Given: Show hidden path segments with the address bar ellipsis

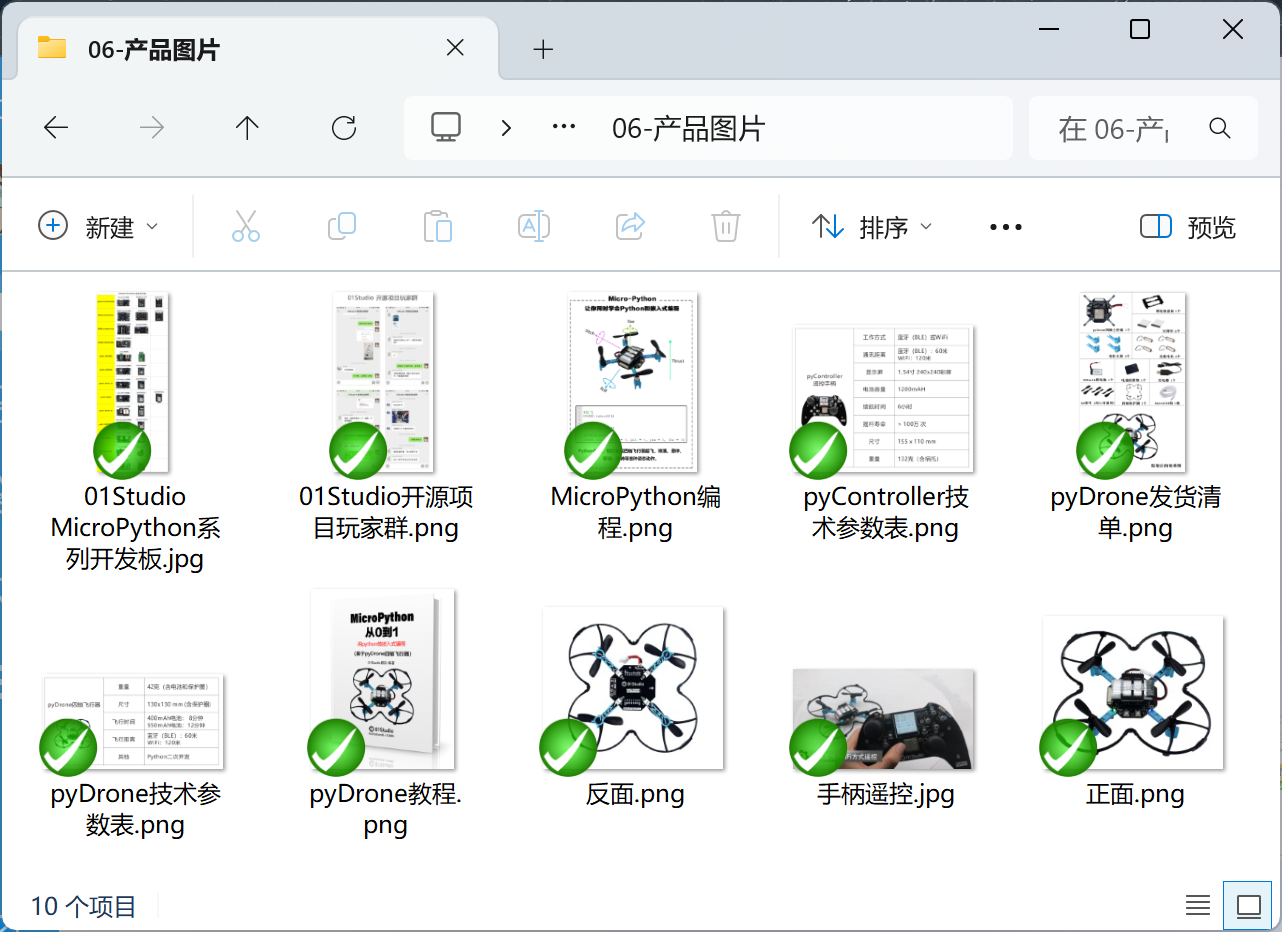Looking at the screenshot, I should [x=564, y=127].
